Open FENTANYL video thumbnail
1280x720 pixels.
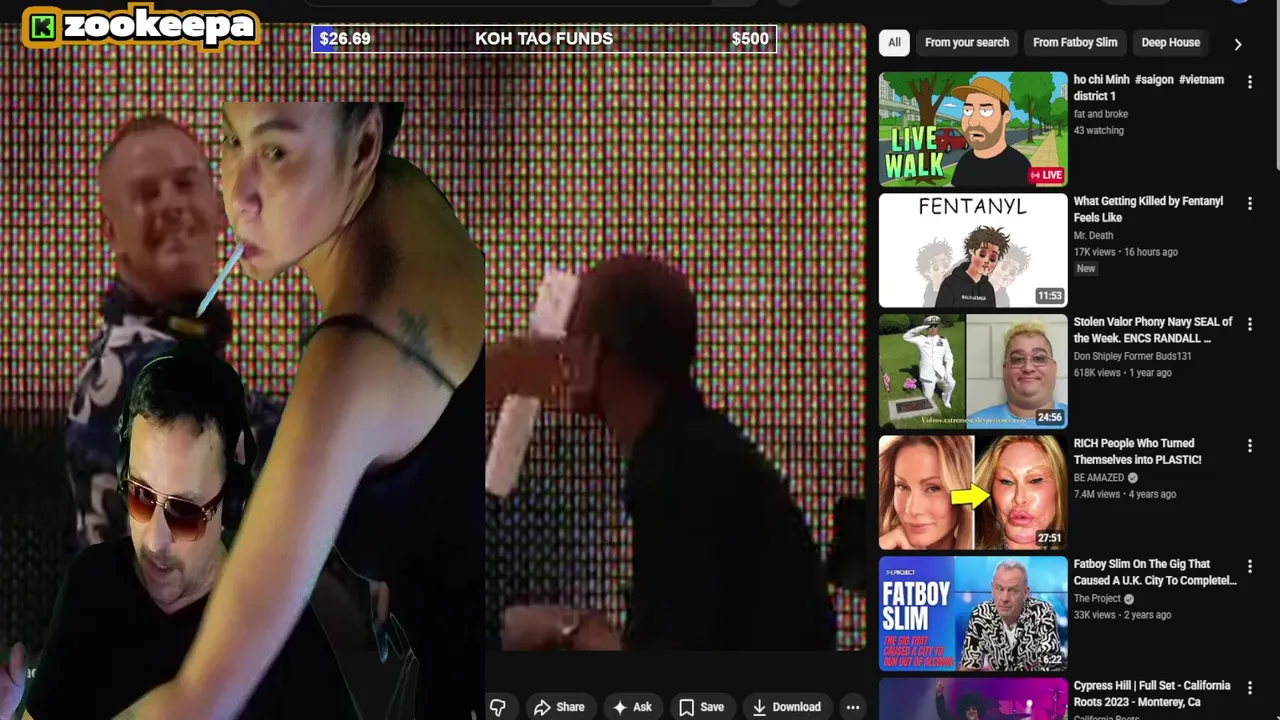tap(973, 250)
